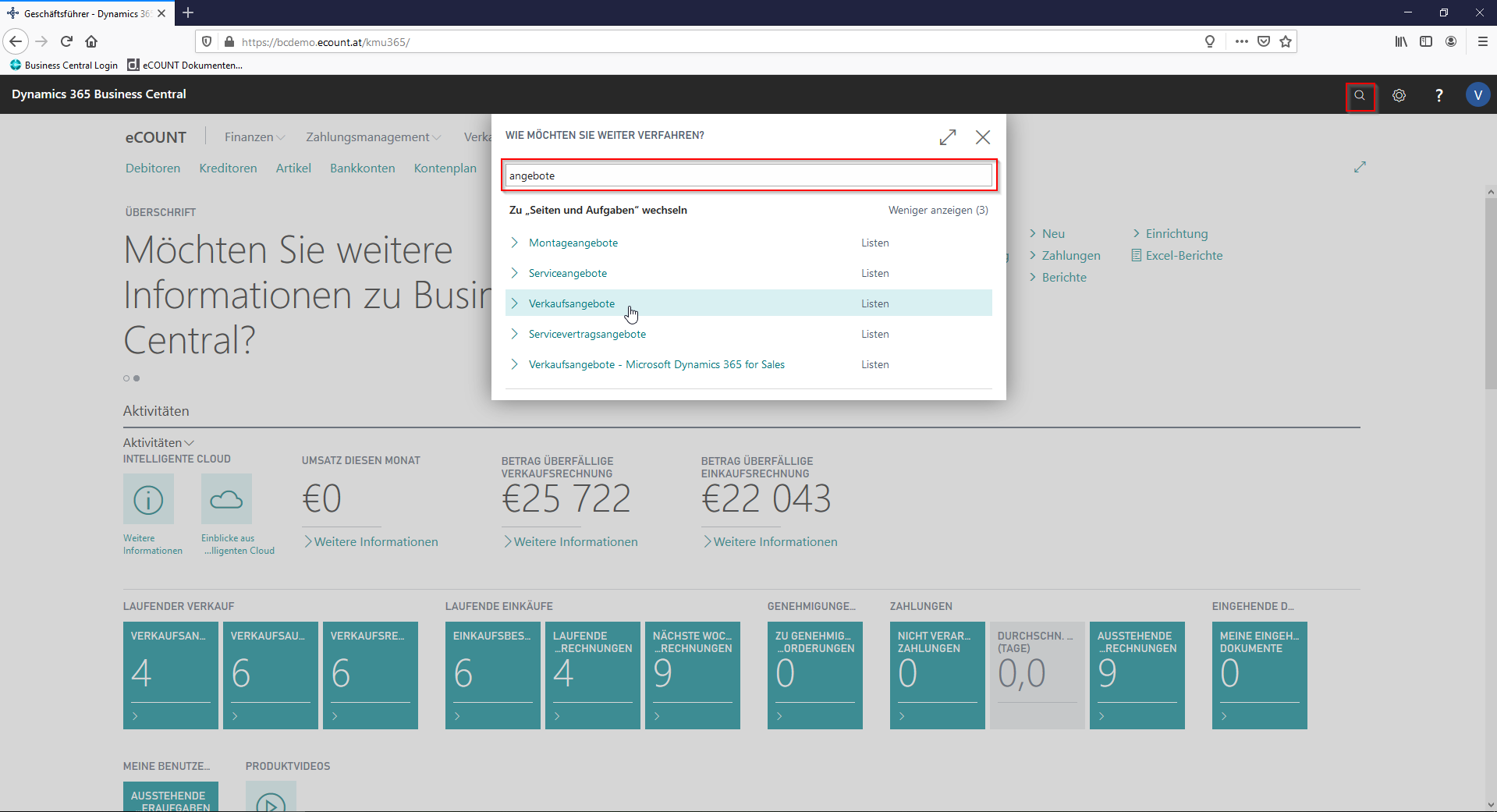Expand the Montageangebote result chevron
Image resolution: width=1497 pixels, height=812 pixels.
pyautogui.click(x=514, y=243)
